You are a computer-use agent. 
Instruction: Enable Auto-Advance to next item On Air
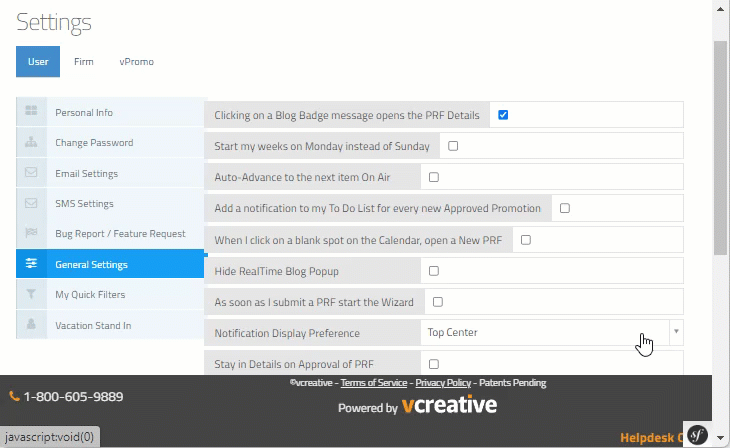coord(434,177)
